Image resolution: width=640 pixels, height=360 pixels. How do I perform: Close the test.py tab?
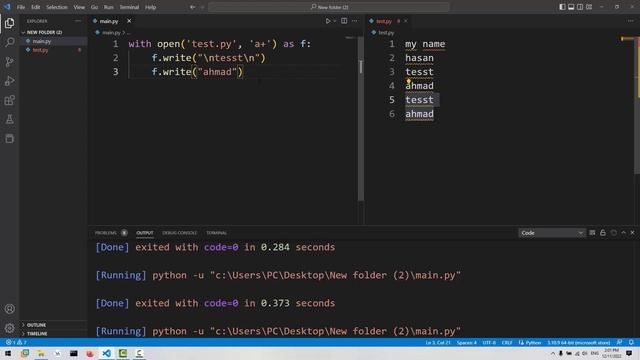405,21
